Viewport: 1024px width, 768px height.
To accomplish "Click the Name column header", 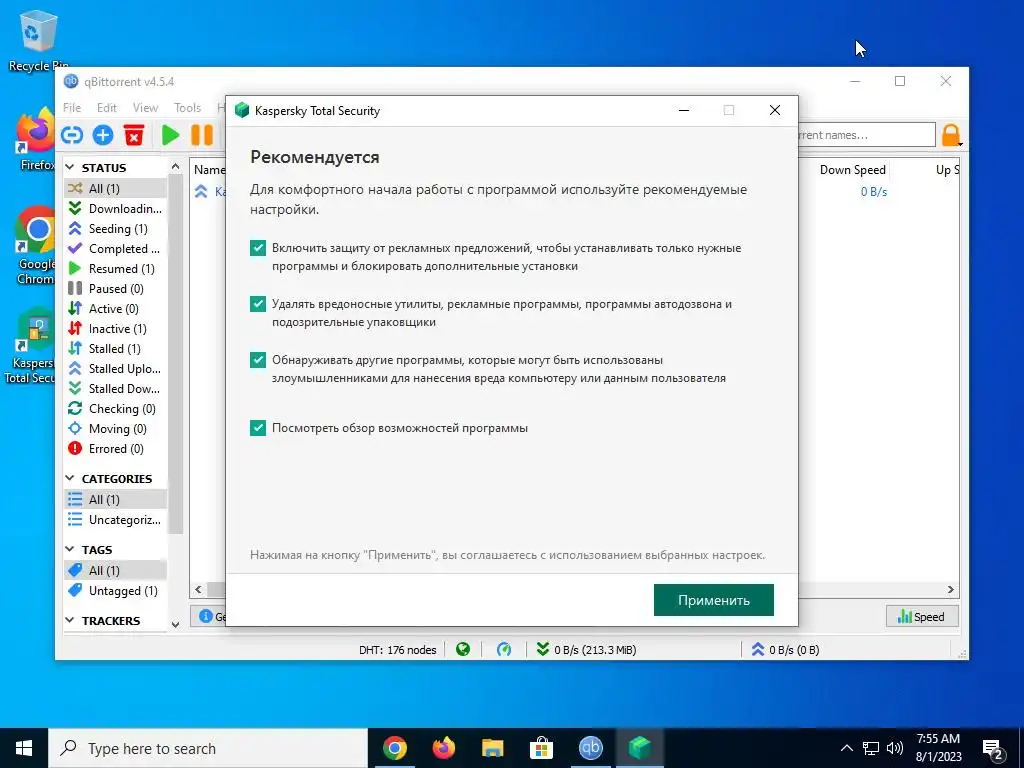I will (x=209, y=170).
